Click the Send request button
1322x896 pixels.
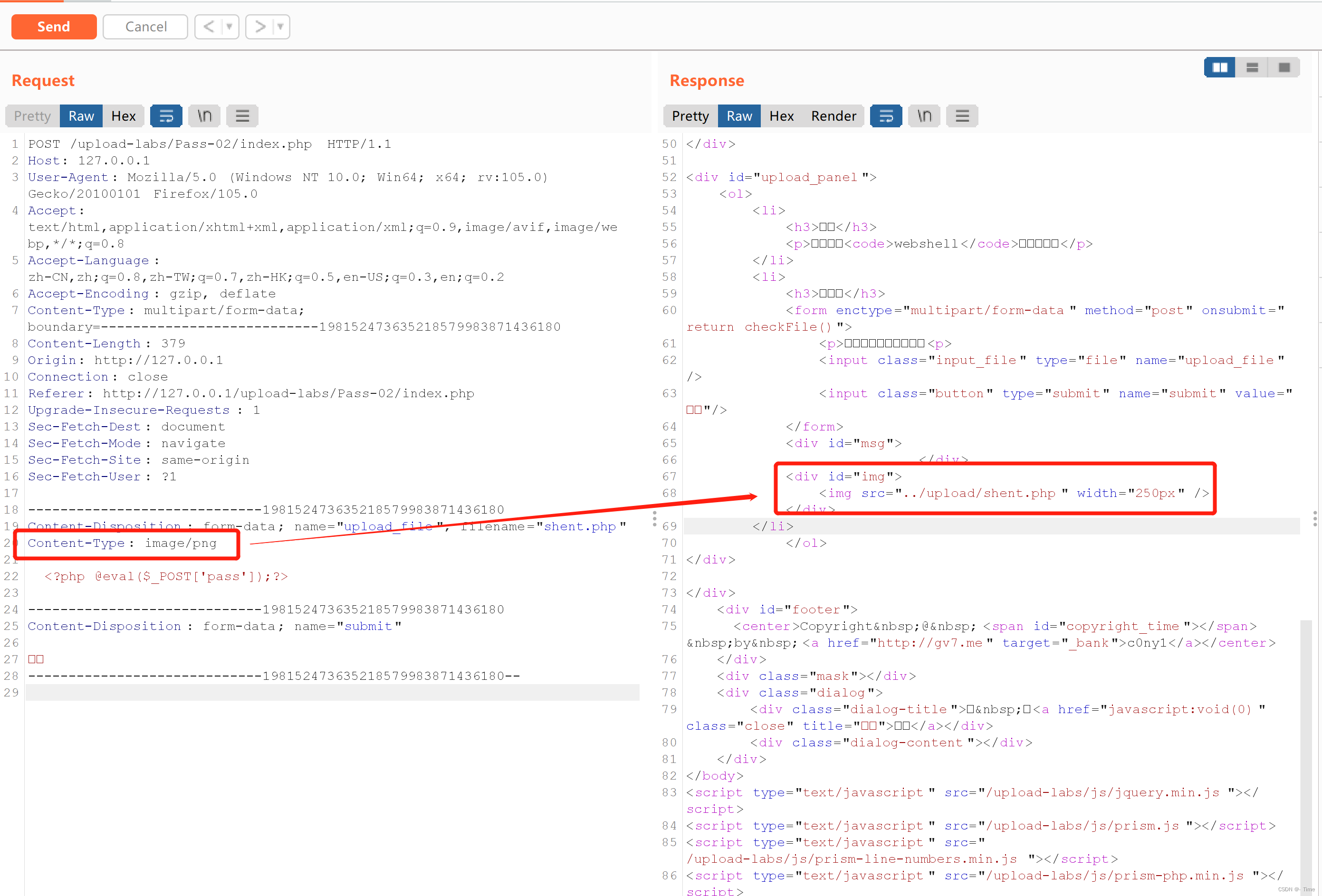tap(54, 27)
